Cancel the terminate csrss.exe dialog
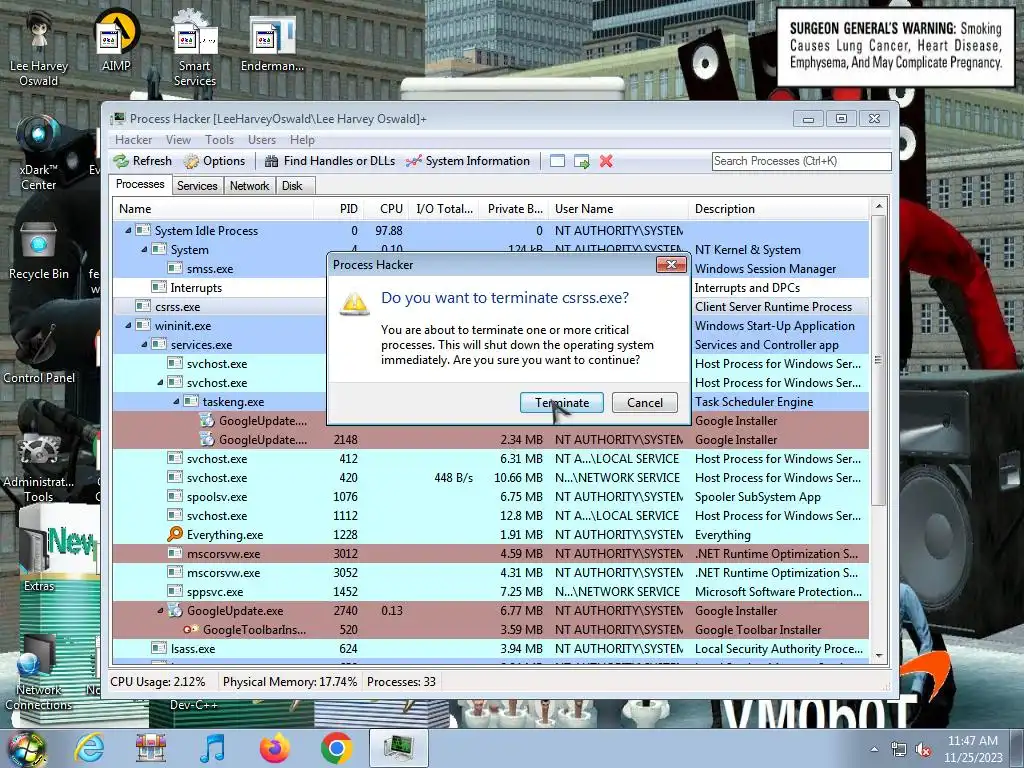This screenshot has height=768, width=1024. (645, 402)
